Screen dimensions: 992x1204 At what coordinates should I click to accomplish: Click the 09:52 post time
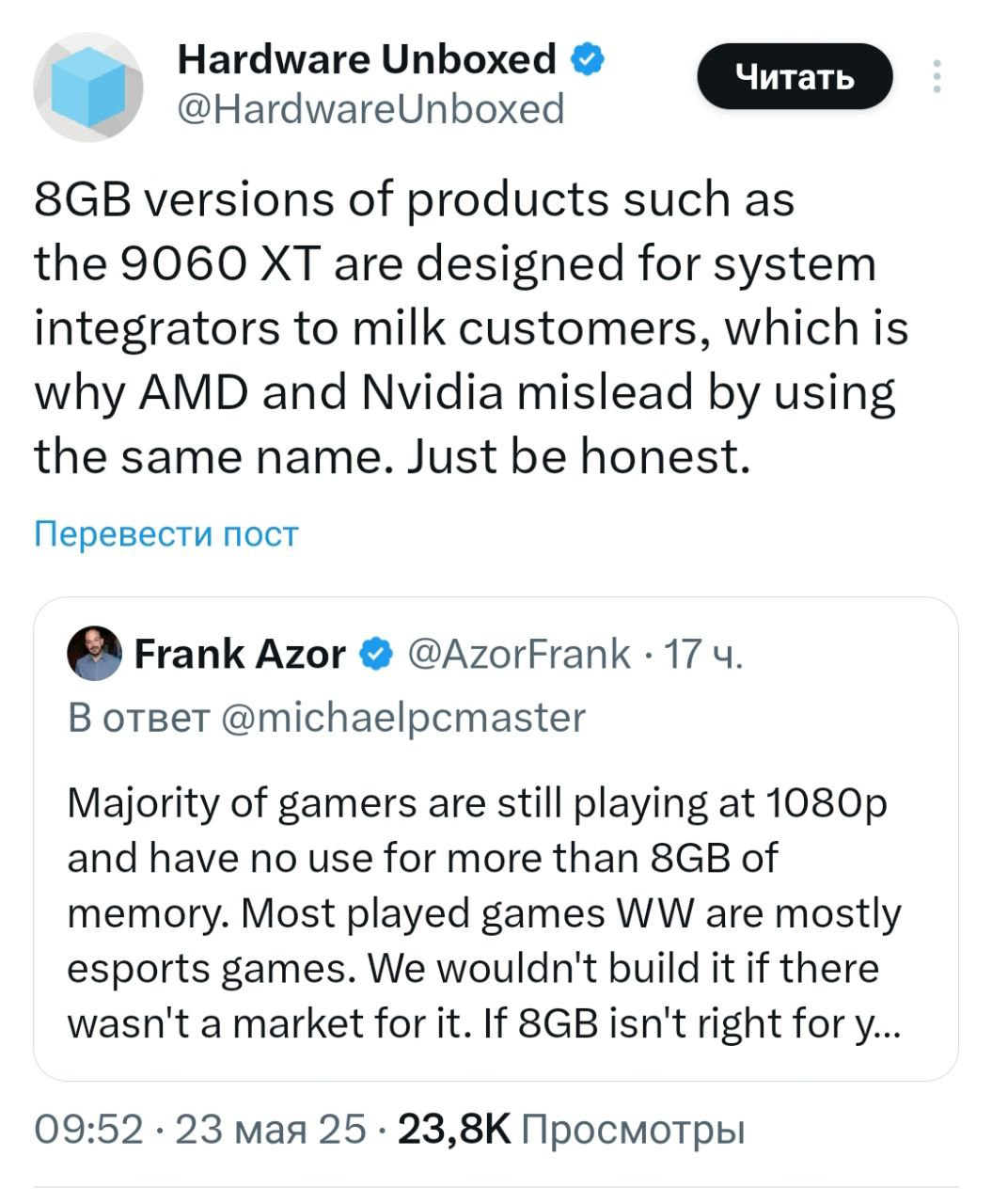coord(88,1129)
